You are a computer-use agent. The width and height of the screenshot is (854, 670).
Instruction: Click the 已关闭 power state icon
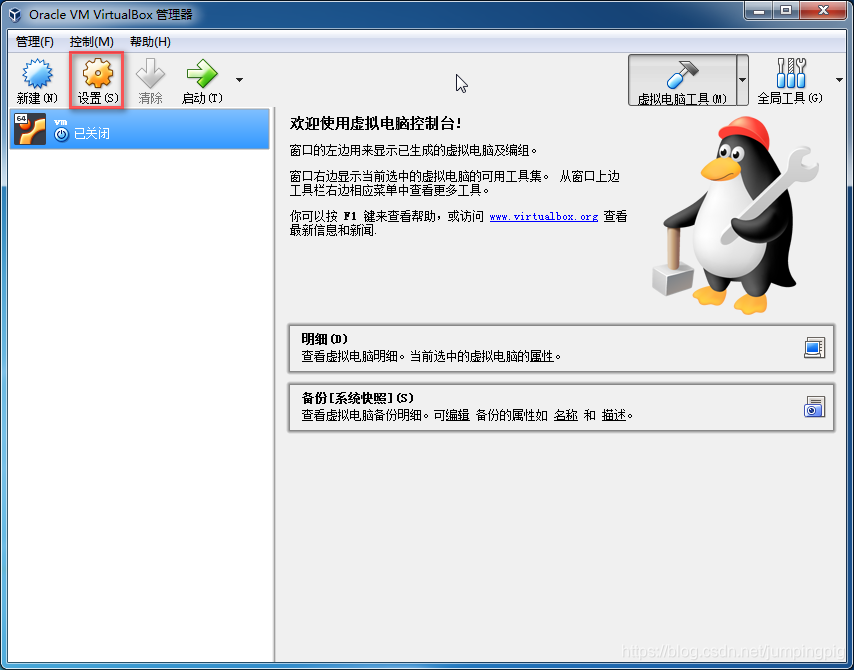tap(62, 134)
